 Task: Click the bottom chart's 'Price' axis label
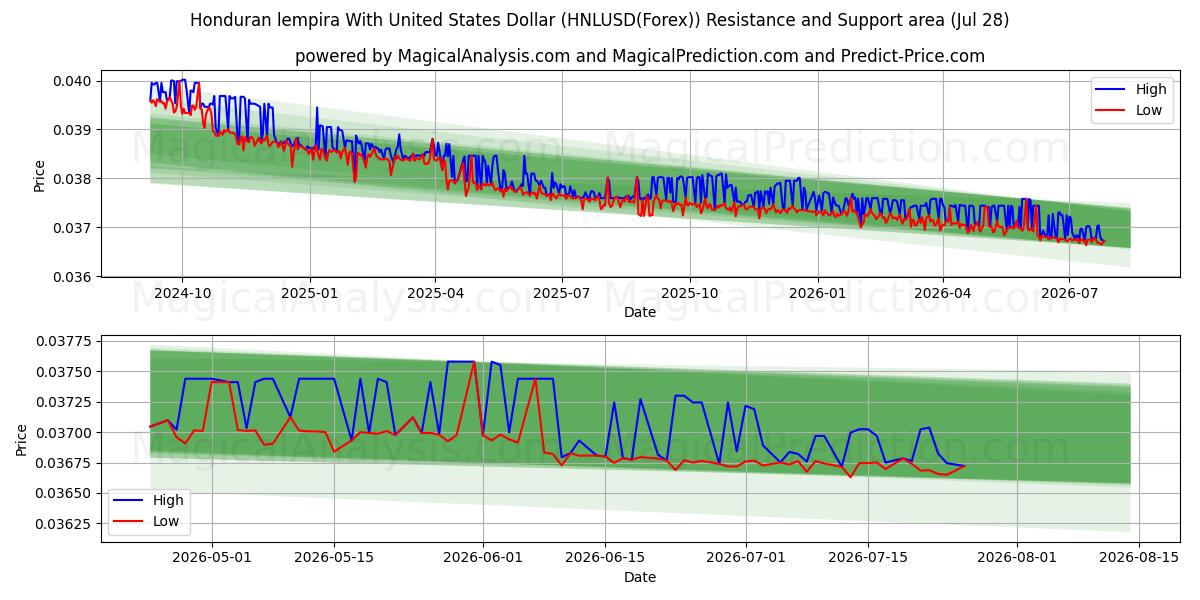click(x=22, y=439)
